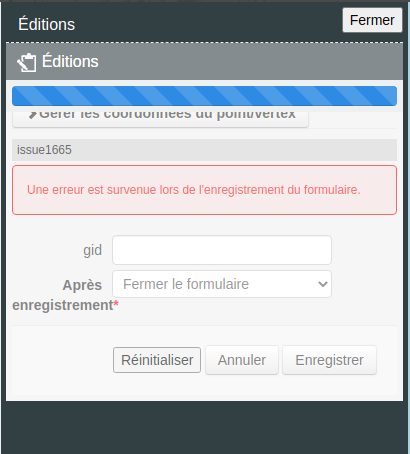Click the chevron arrow of Fermer le formulaire

coord(322,284)
